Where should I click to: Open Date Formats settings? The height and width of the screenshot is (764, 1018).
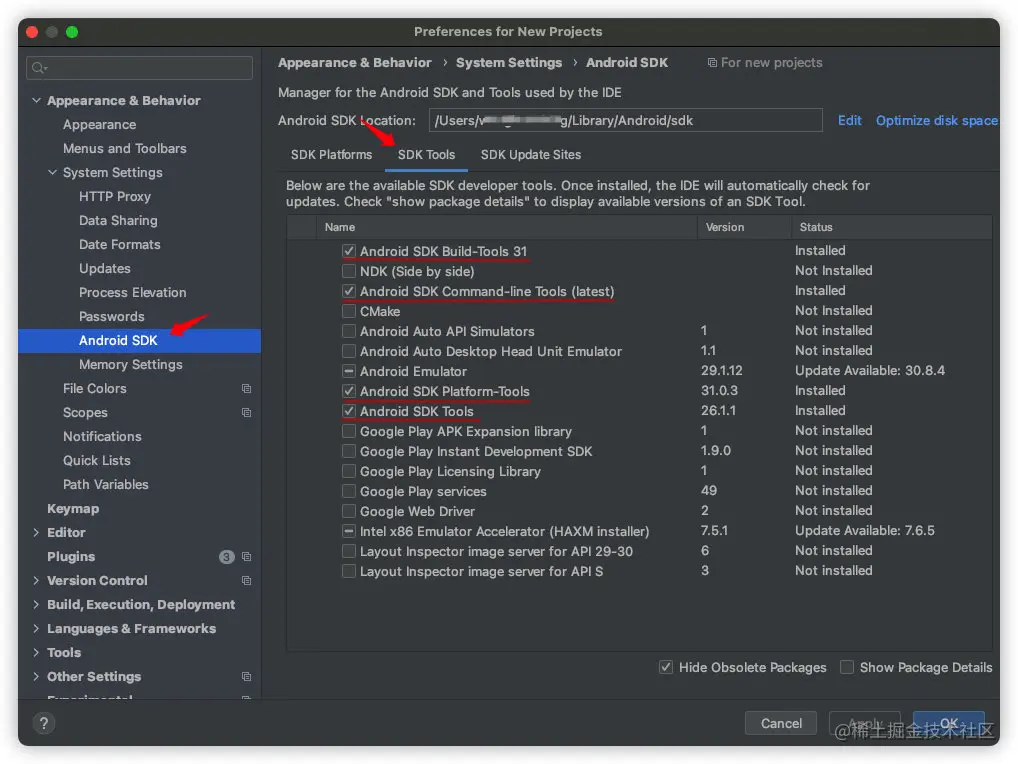119,245
